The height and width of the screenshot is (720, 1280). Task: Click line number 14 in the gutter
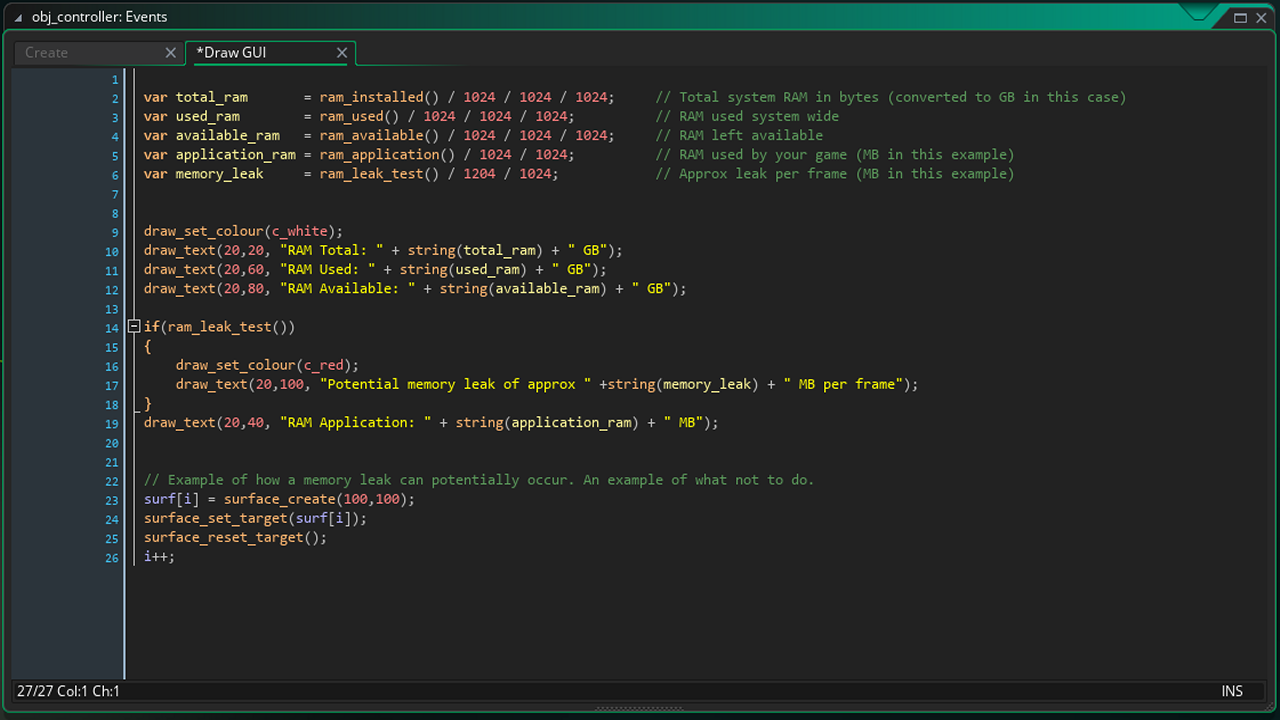tap(112, 328)
